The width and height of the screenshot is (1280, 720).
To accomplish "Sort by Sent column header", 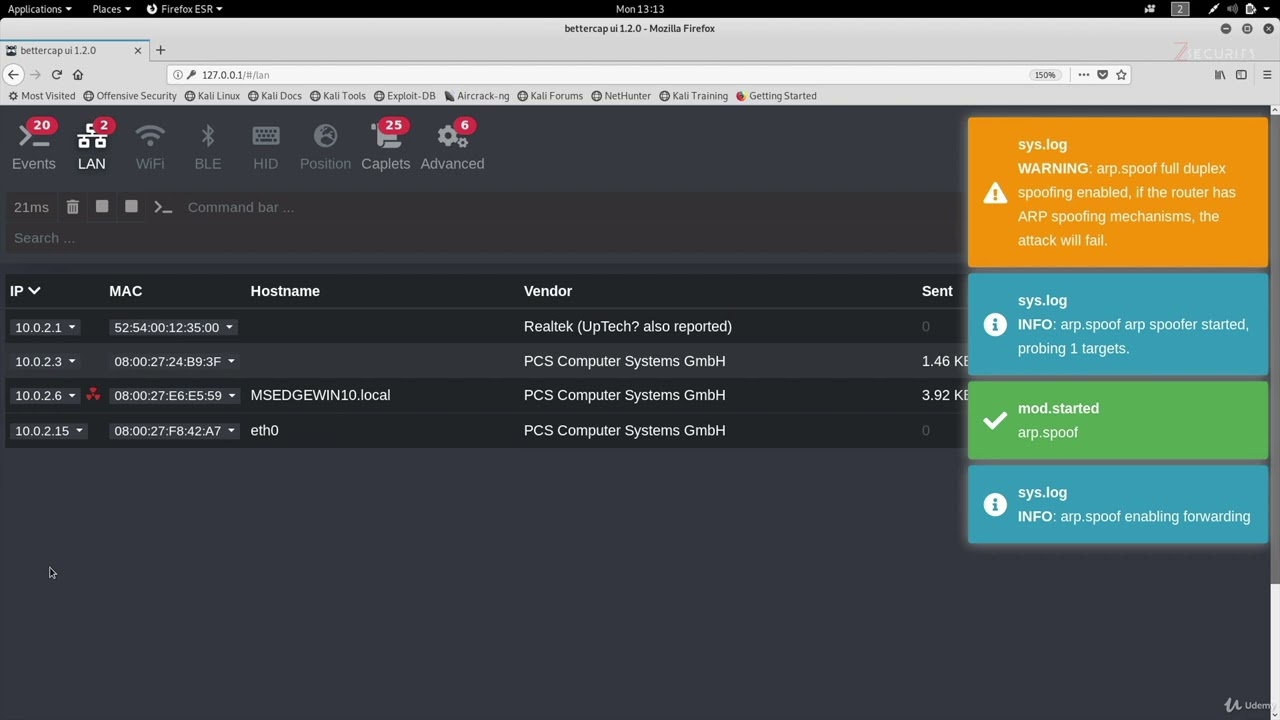I will click(937, 291).
